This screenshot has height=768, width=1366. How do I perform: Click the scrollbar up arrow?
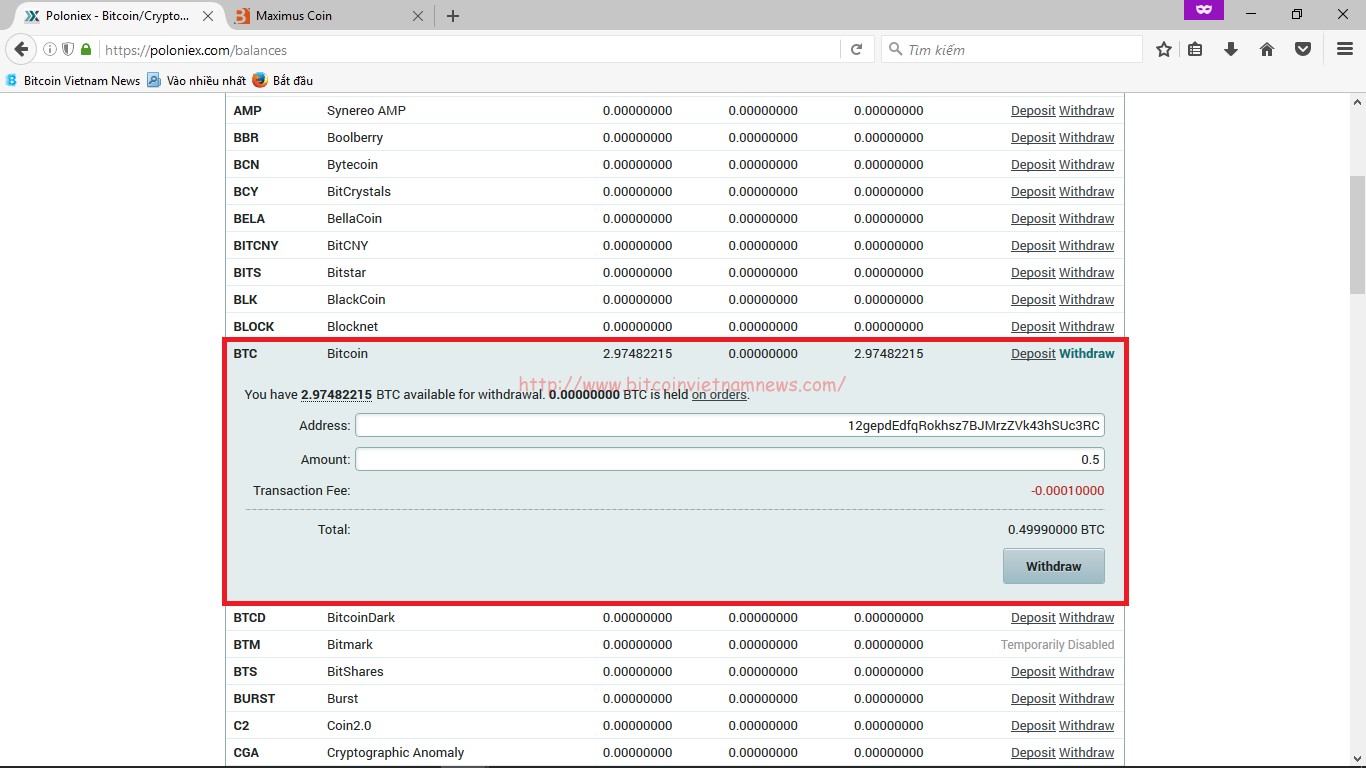point(1357,102)
